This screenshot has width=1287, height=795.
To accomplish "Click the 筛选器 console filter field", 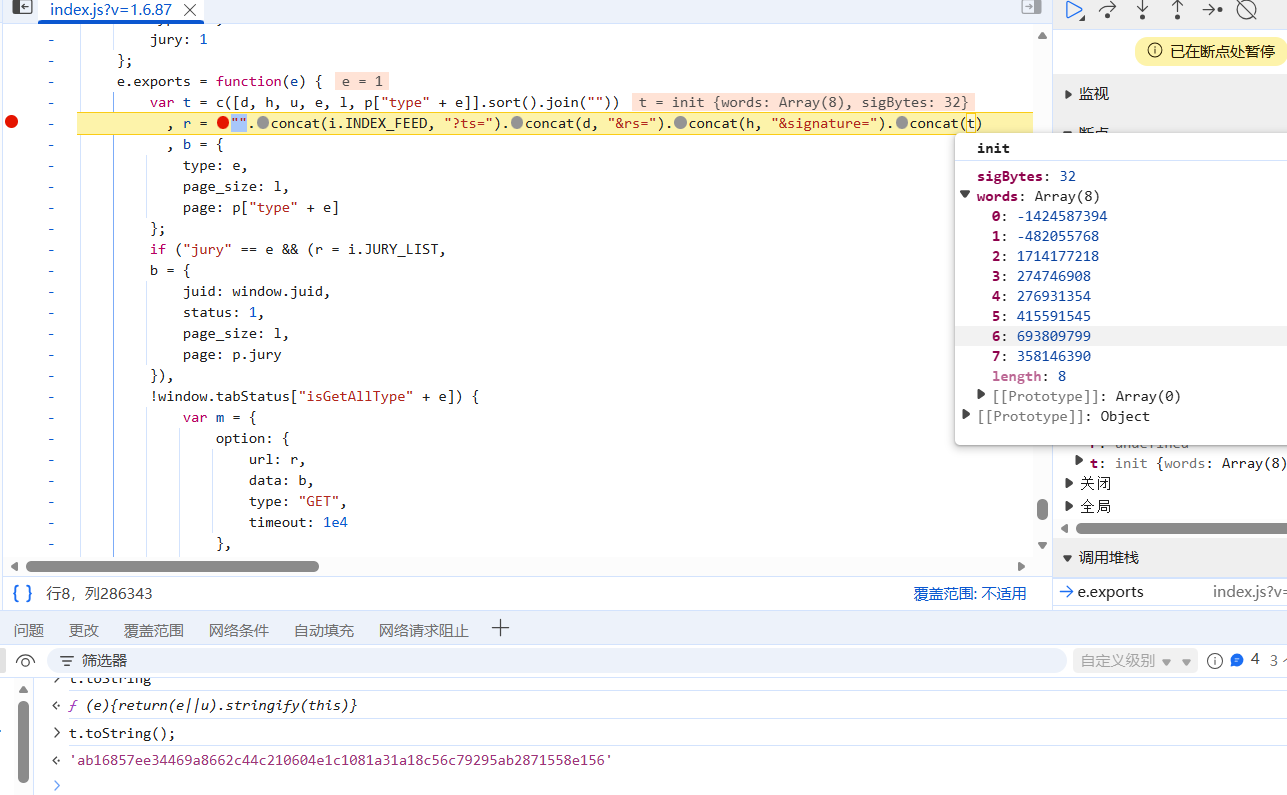I will click(104, 661).
